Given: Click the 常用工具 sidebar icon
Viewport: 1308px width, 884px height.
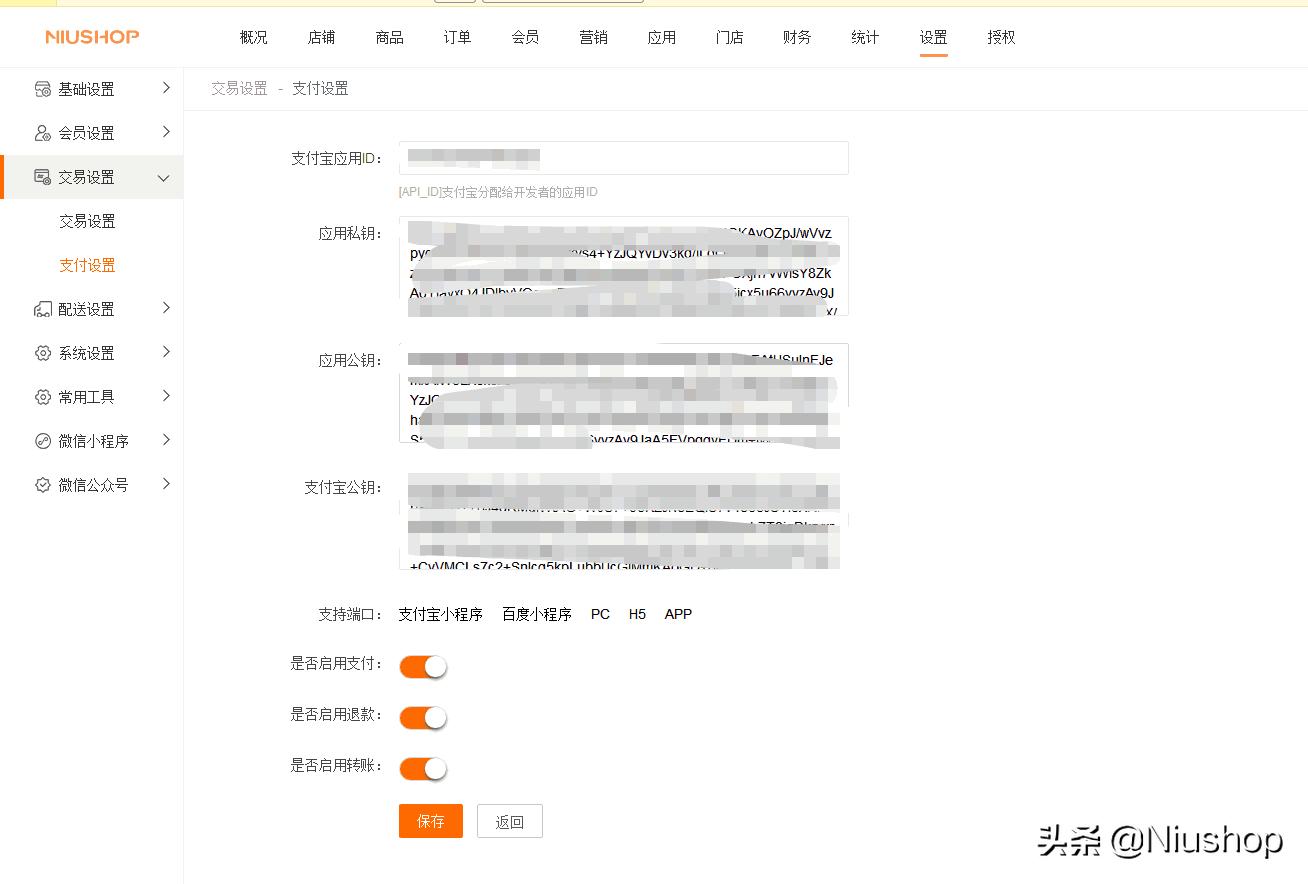Looking at the screenshot, I should point(42,396).
